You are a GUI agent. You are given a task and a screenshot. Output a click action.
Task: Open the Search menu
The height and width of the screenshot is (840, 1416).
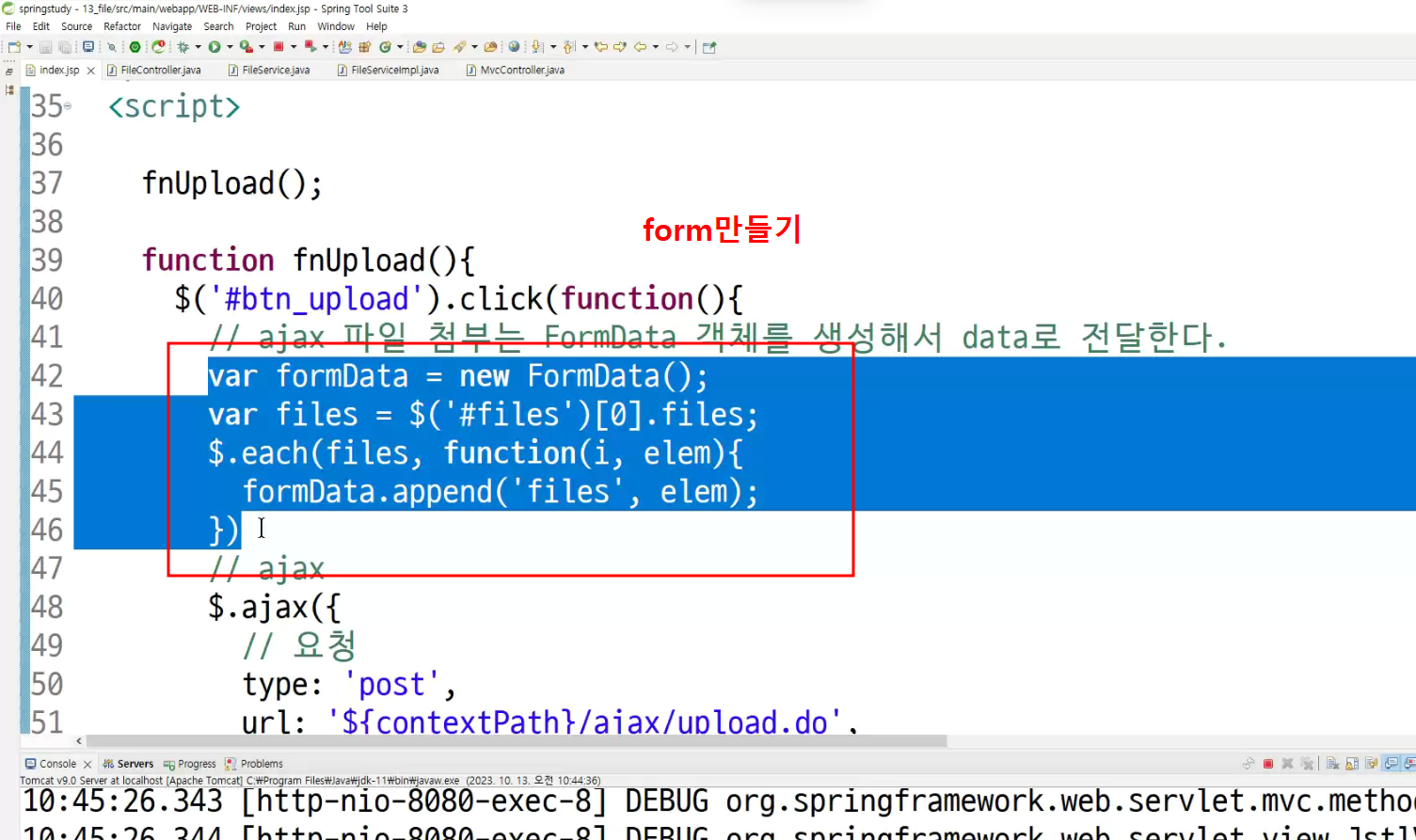click(218, 26)
